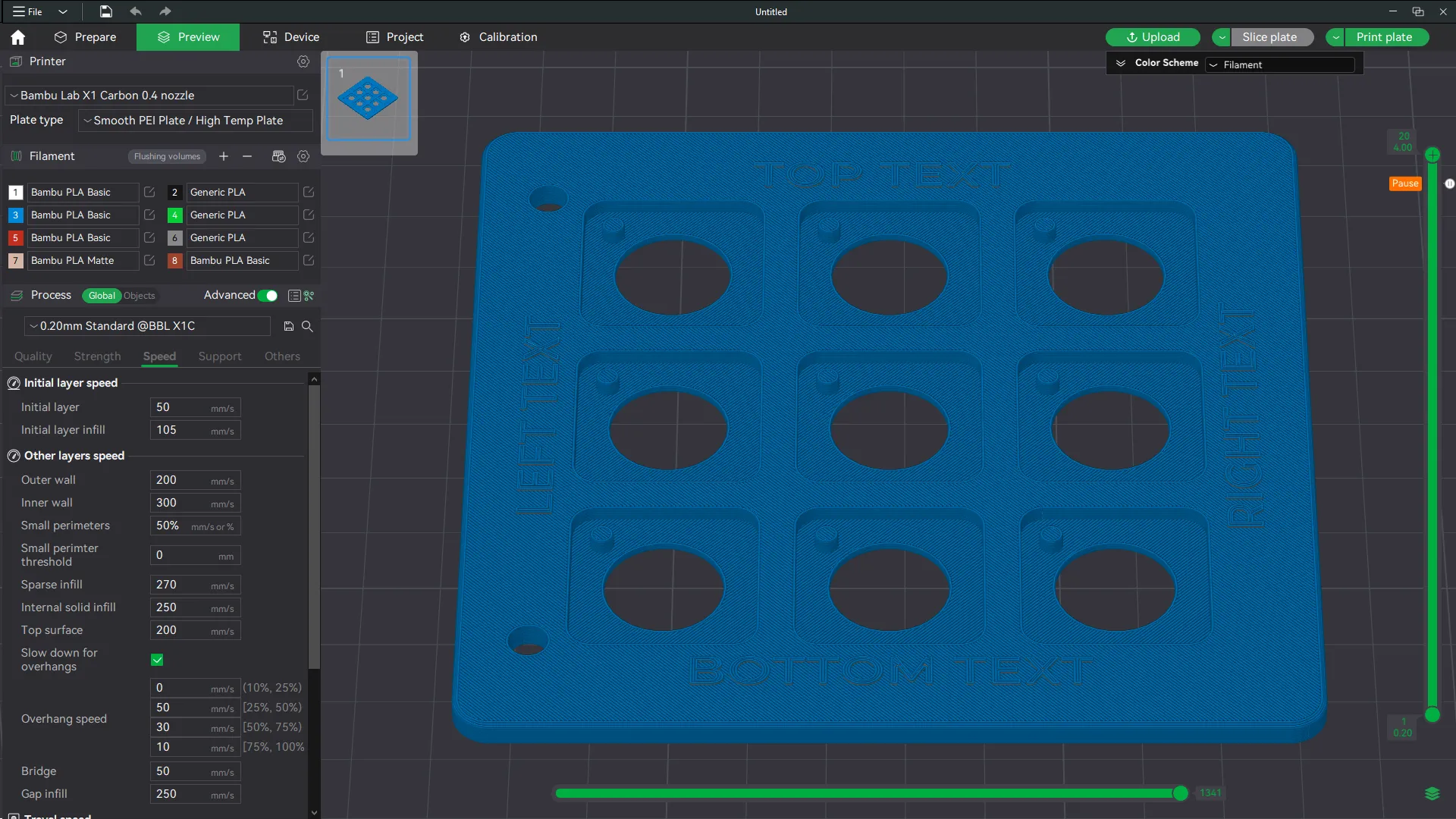Open the Plate type dropdown
This screenshot has height=819, width=1456.
coord(195,121)
